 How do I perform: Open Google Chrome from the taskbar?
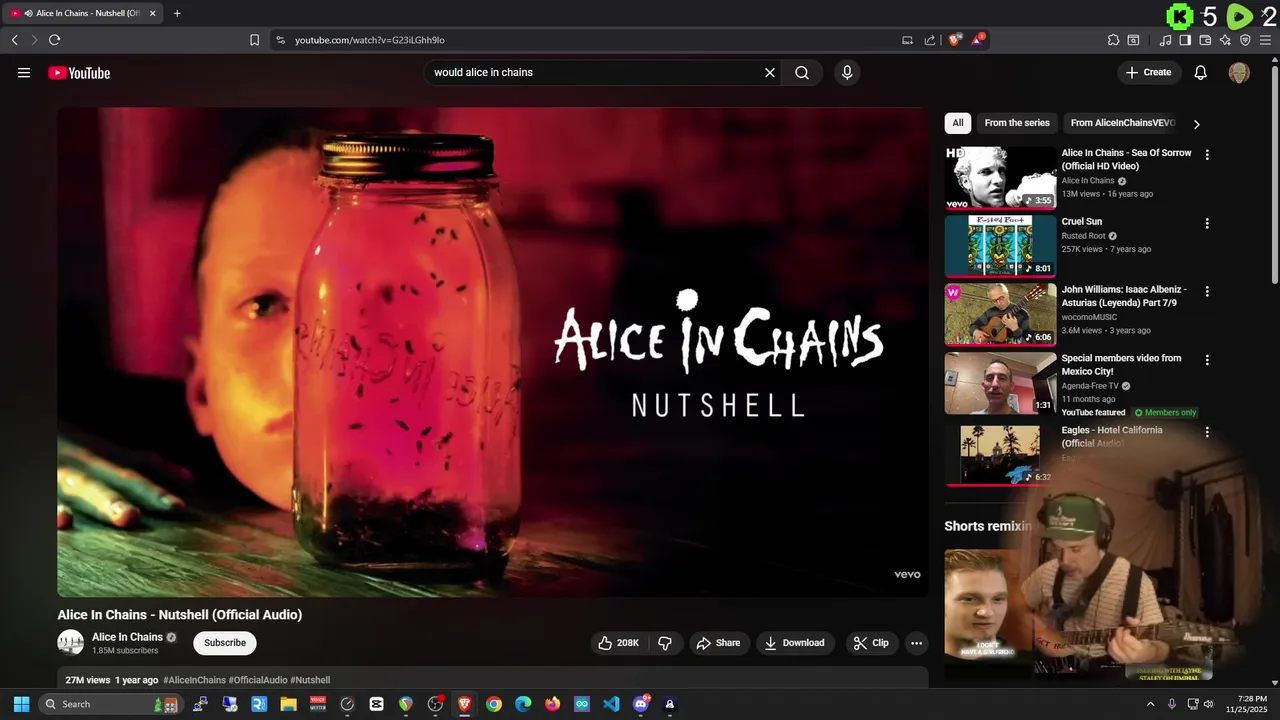pos(494,704)
